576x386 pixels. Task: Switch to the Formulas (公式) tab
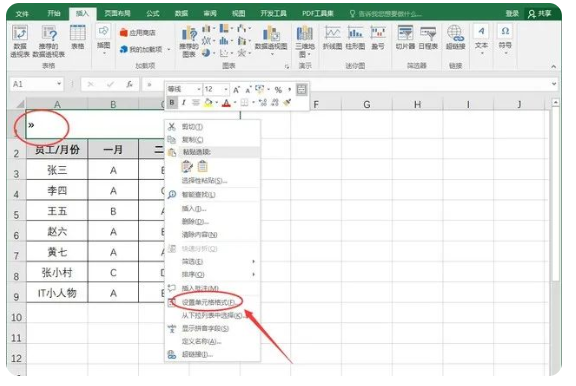152,14
